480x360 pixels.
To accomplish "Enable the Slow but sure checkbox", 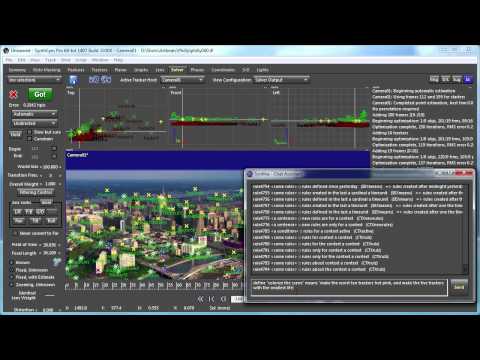I will (x=30, y=132).
